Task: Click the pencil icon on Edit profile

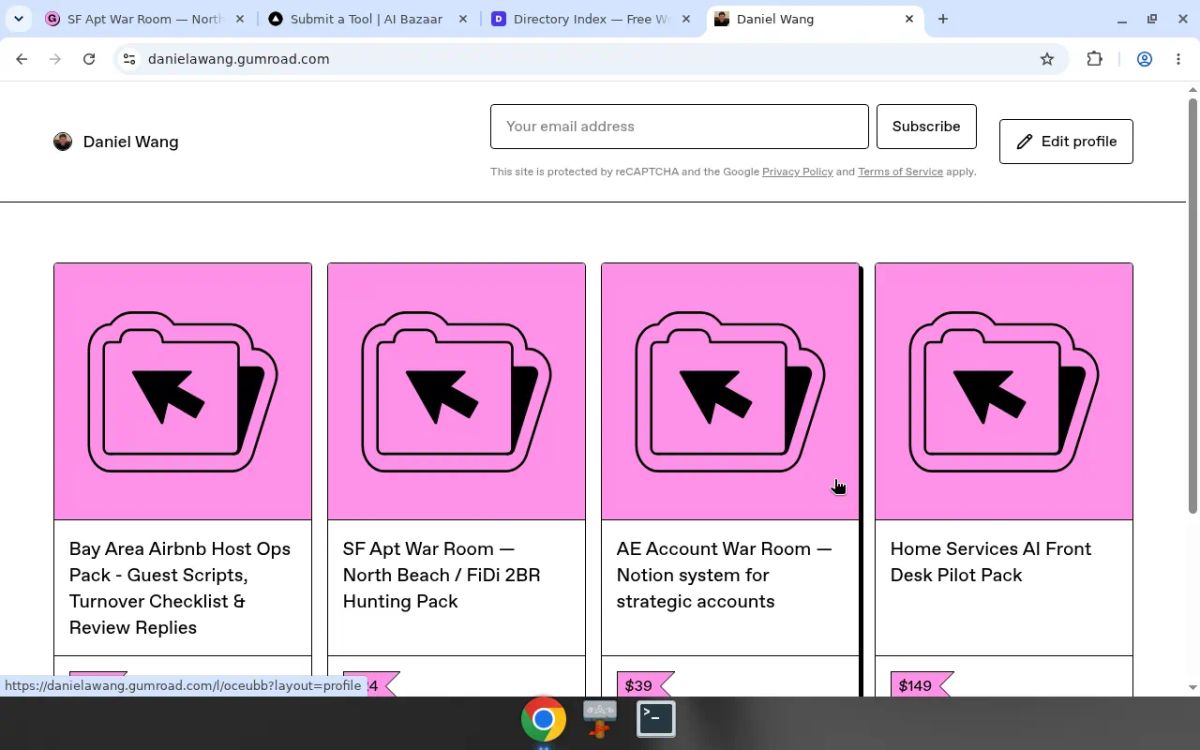Action: coord(1024,142)
